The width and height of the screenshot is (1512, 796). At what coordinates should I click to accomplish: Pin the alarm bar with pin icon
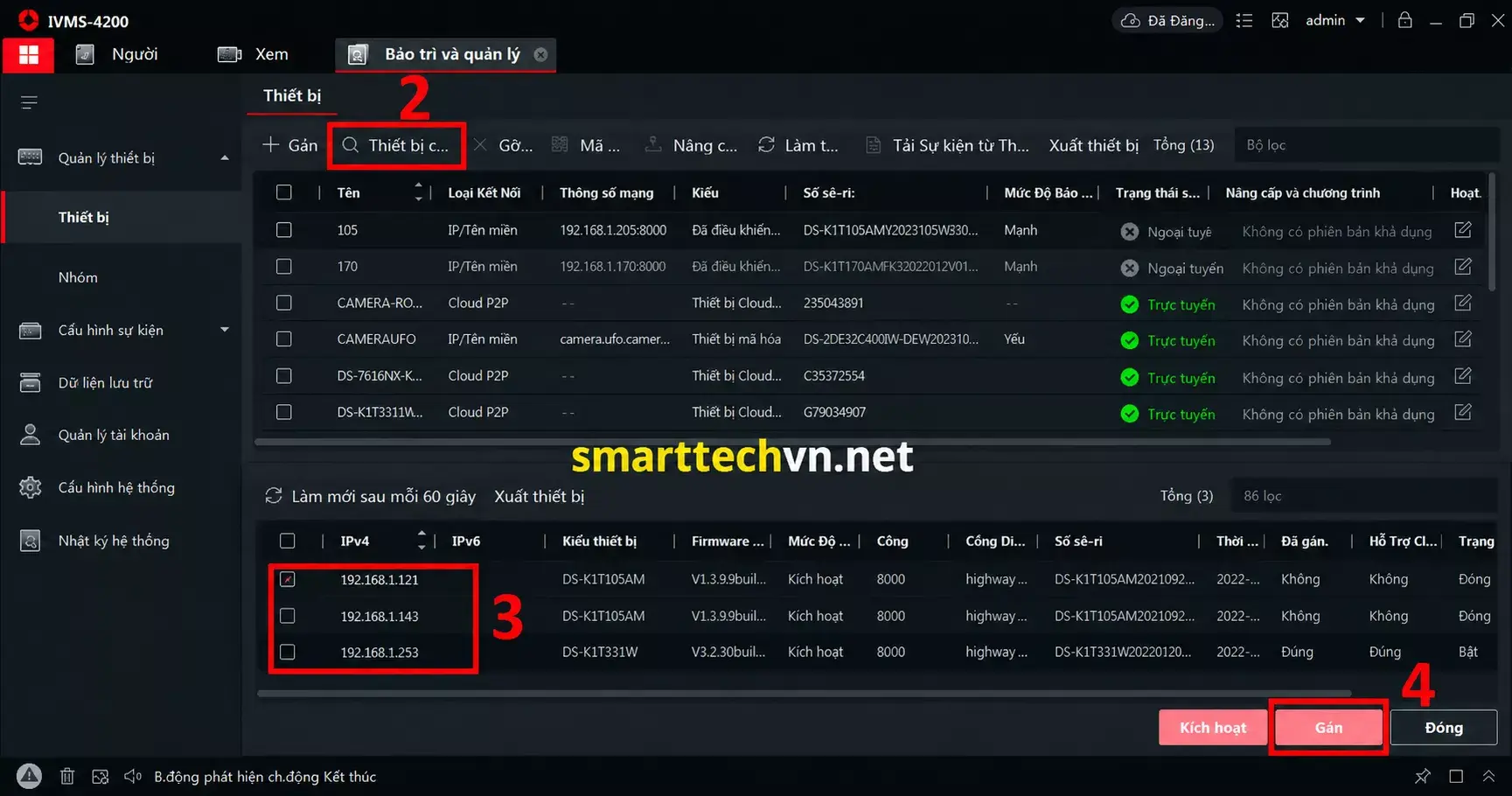[x=1423, y=776]
